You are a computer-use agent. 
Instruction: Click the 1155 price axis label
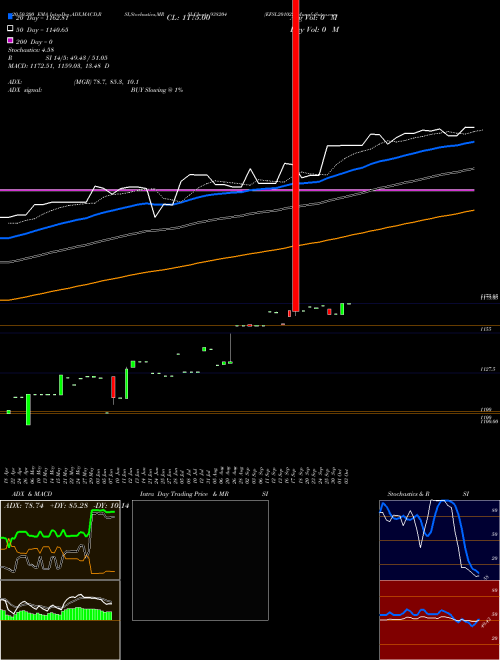pos(486,330)
